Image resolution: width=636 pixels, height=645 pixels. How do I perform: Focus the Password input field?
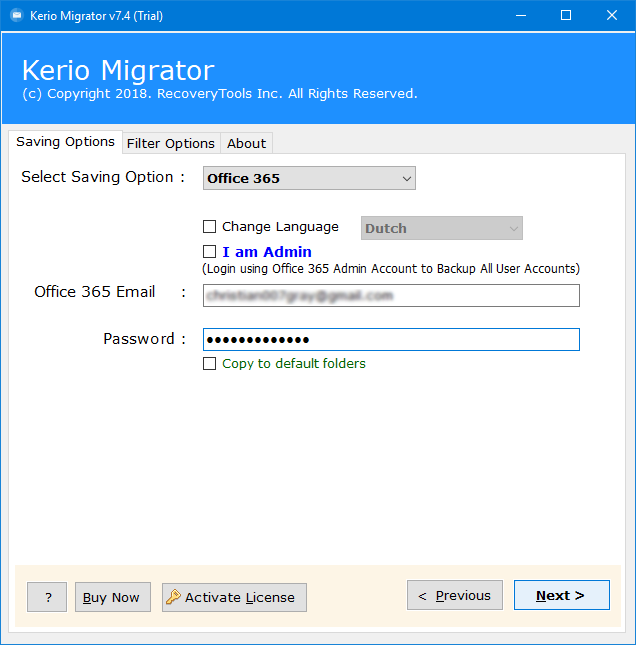coord(391,339)
